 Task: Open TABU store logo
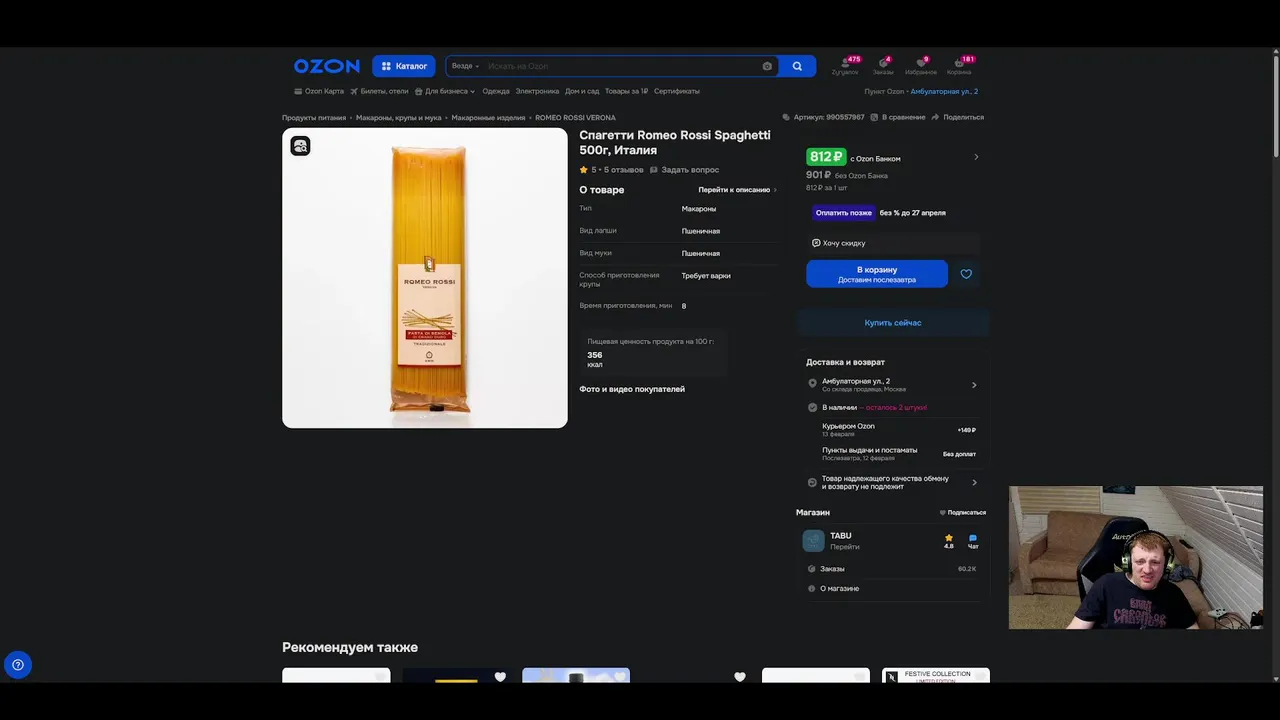(x=814, y=541)
